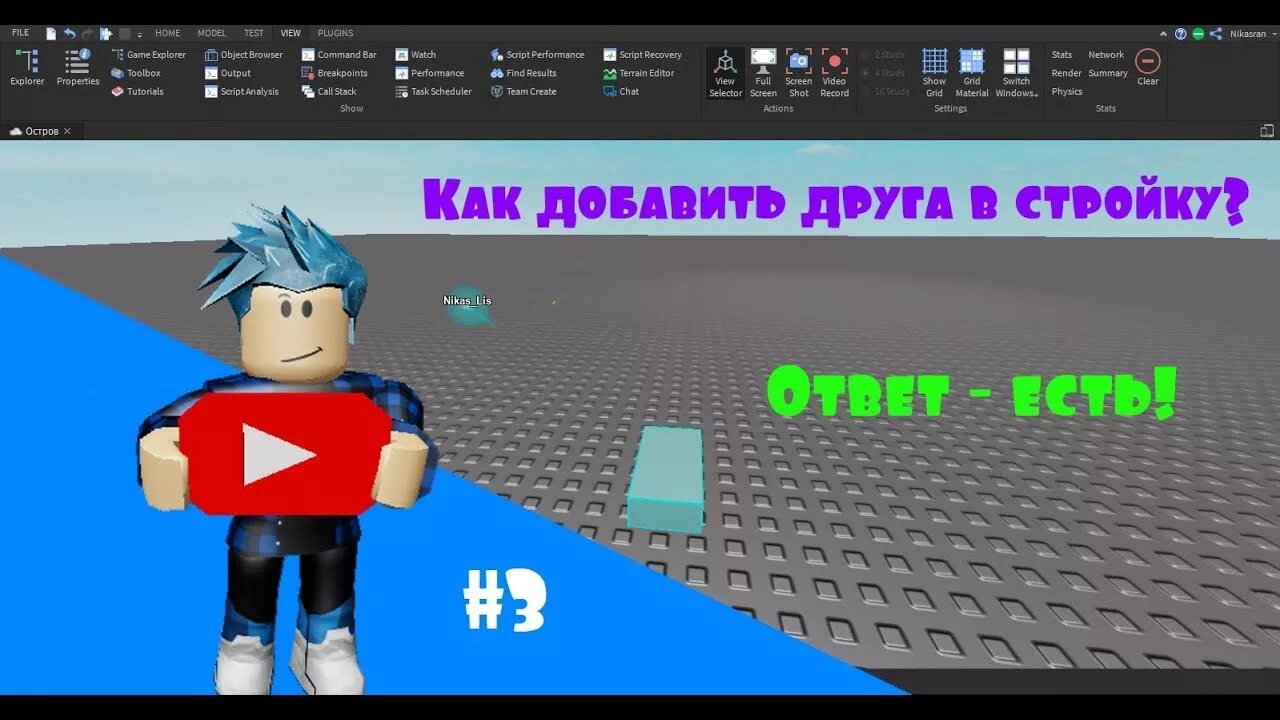Expand the quick access toolbar dropdown
Viewport: 1280px width, 720px height.
point(140,34)
